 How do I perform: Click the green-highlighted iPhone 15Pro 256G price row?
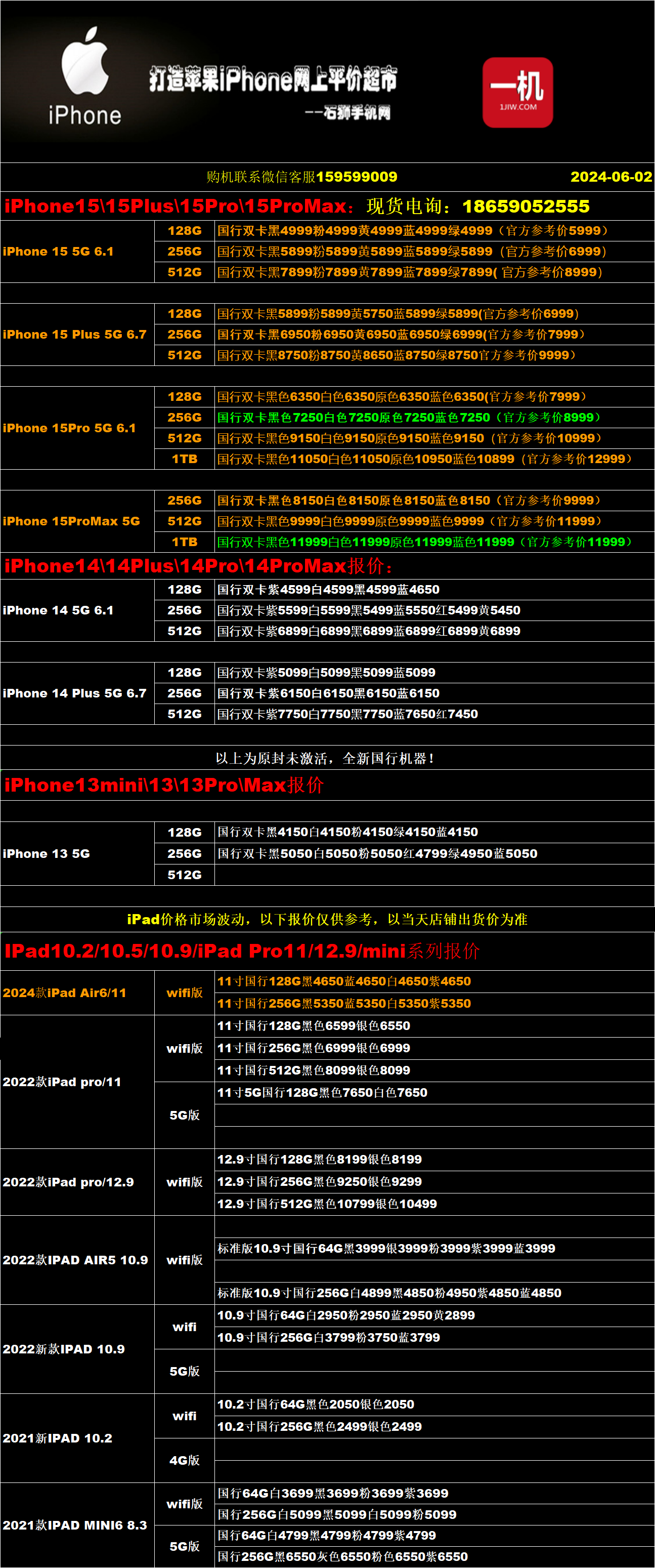coord(409,418)
